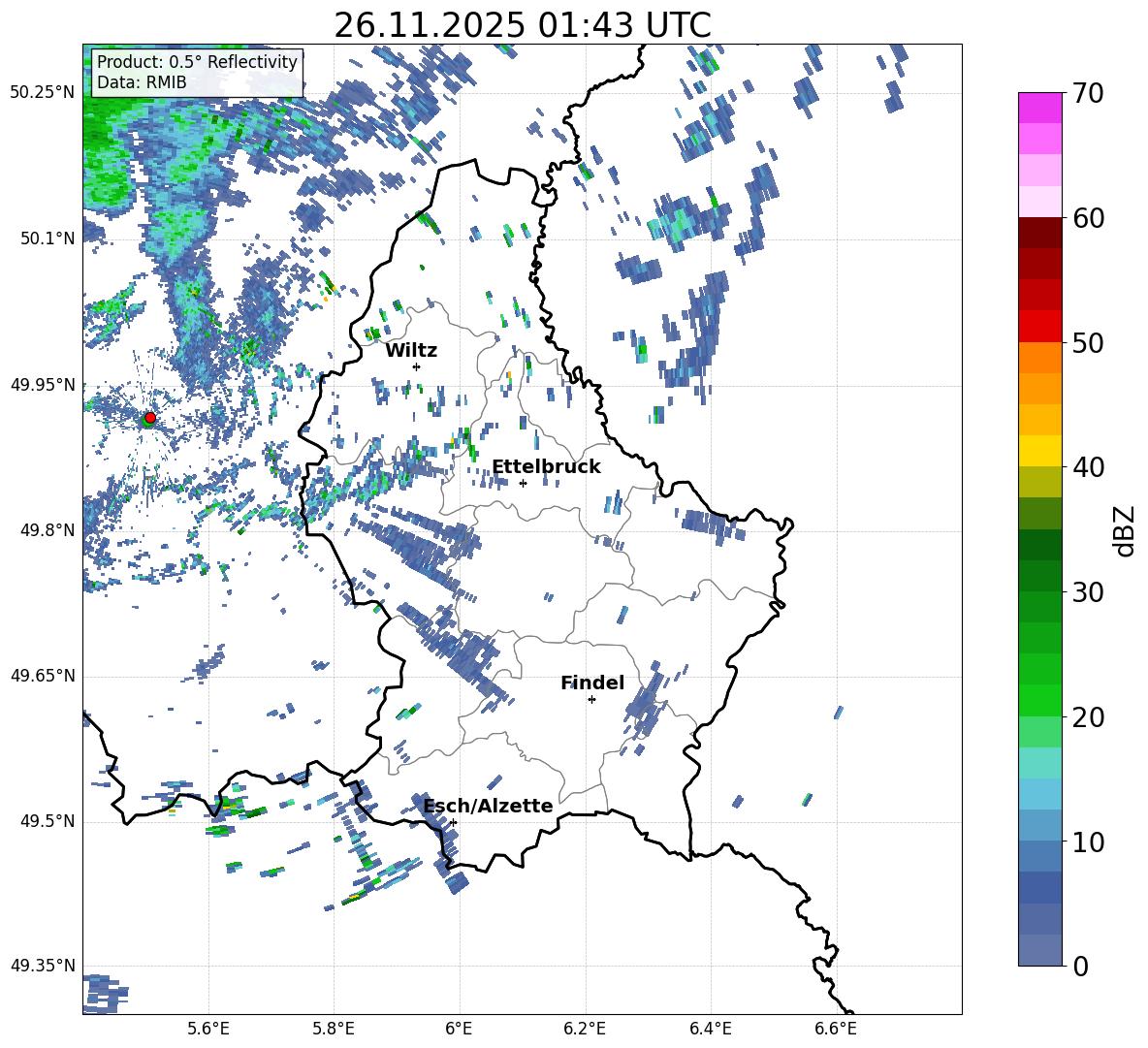Click the colorbar 20 tick label

1088,717
